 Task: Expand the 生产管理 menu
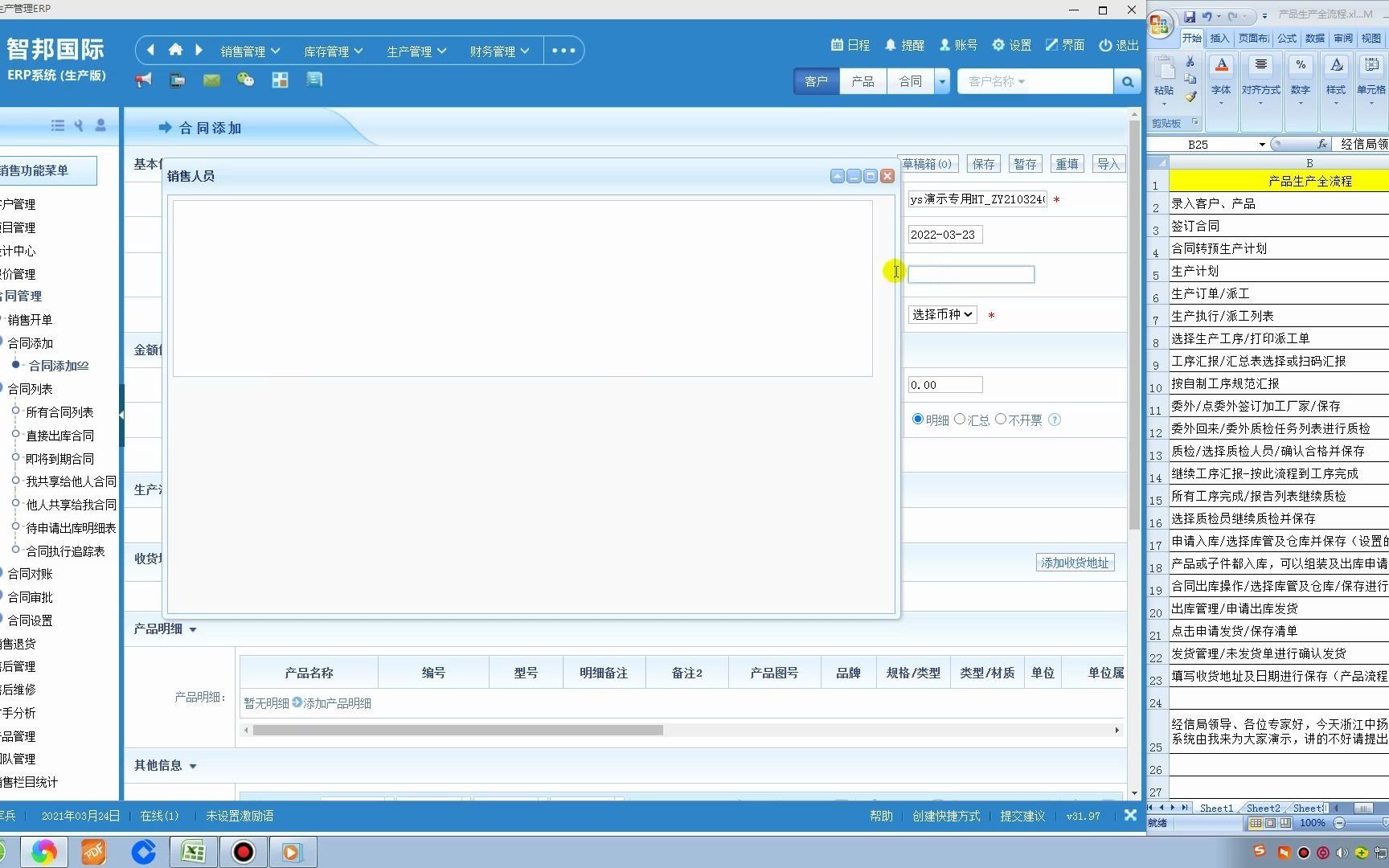(416, 51)
